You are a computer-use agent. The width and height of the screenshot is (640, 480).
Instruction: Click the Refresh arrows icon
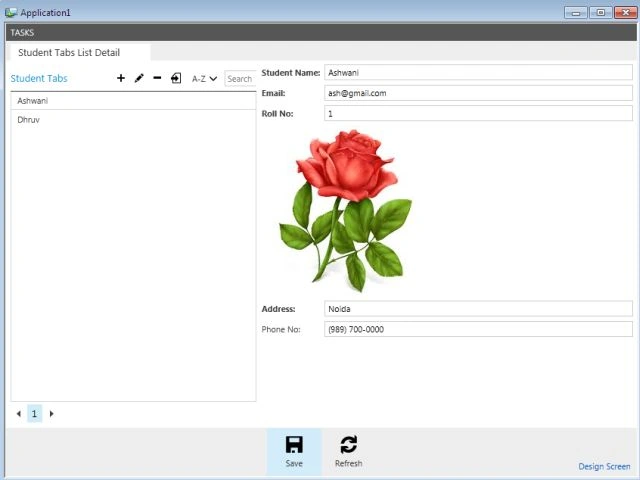pyautogui.click(x=349, y=445)
